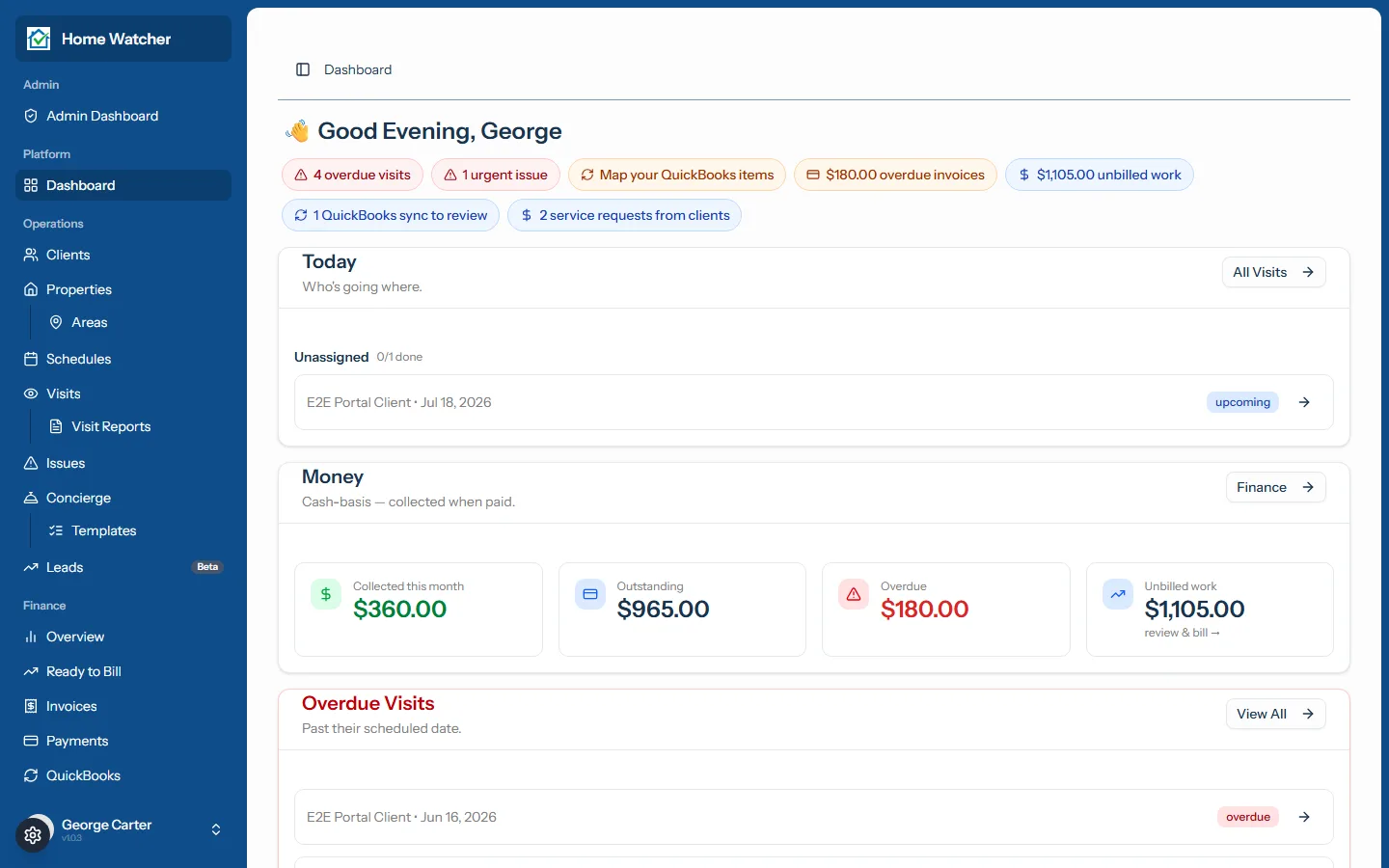Click the red Overdue alert icon
The image size is (1389, 868).
point(854,594)
